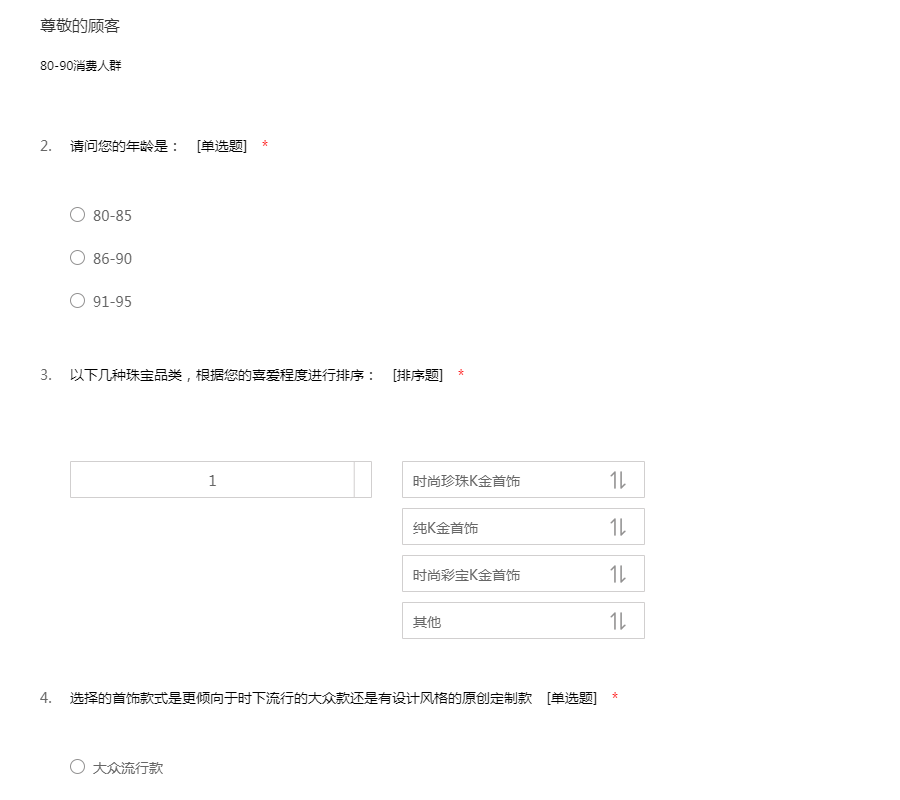Click the 80-90消费人群 subtitle text

81,66
